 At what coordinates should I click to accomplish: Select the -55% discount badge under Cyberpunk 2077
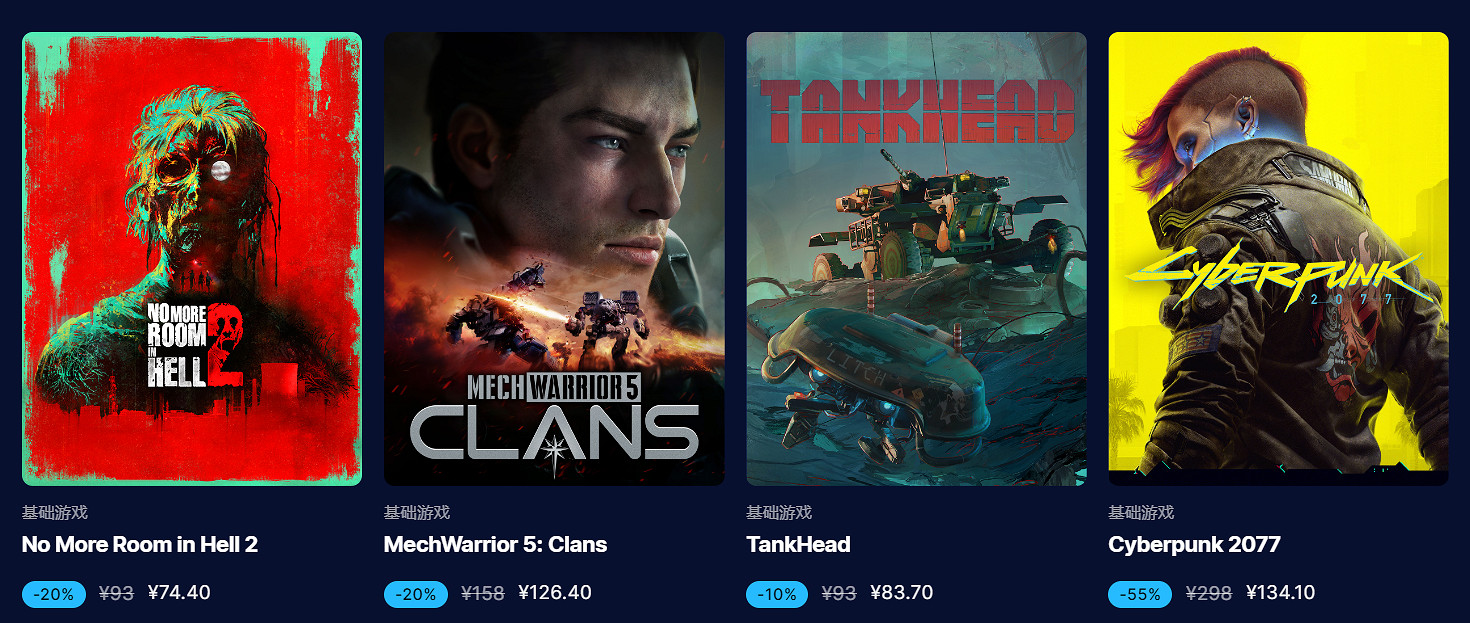(1141, 593)
